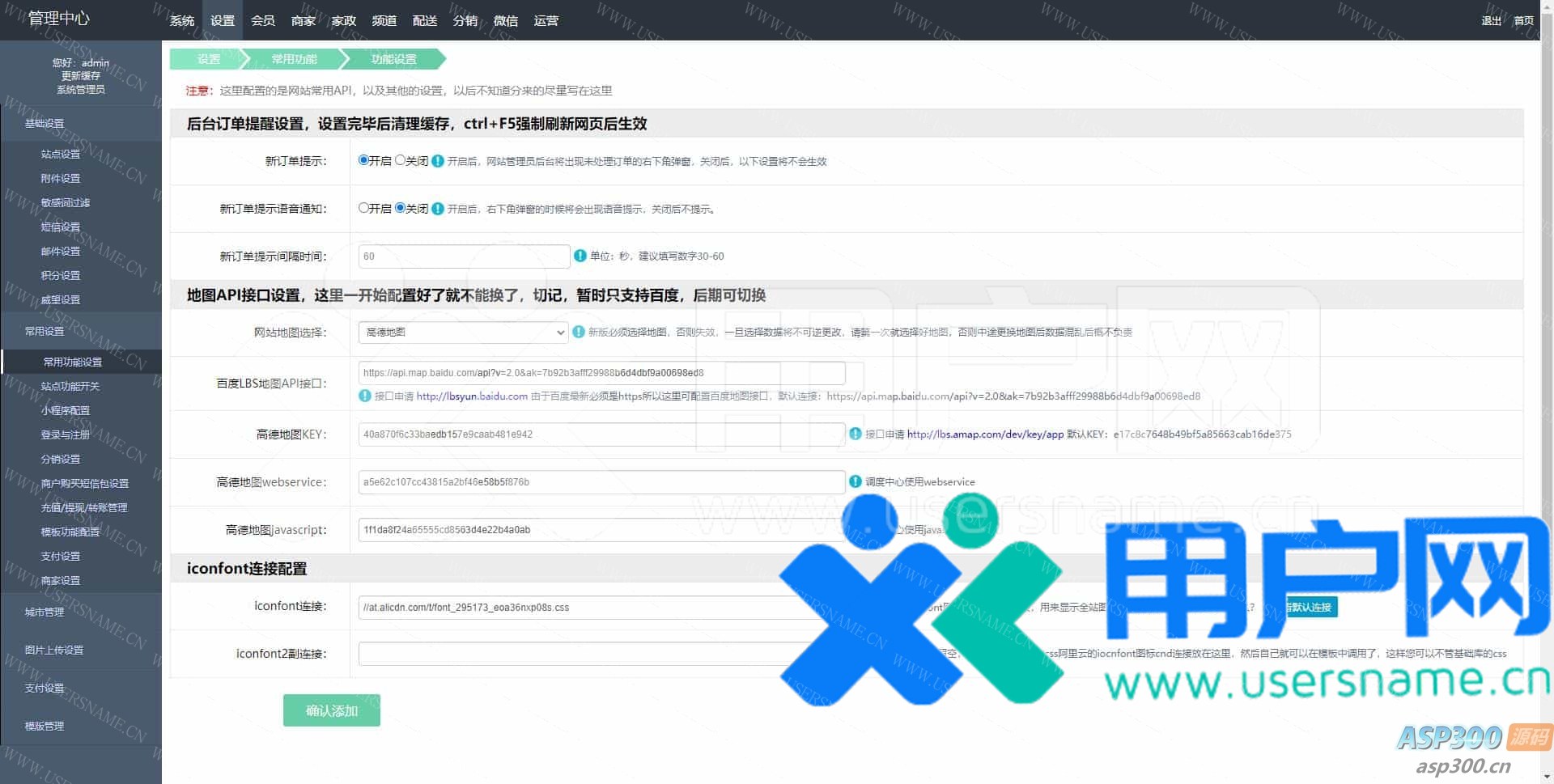This screenshot has width=1554, height=784.
Task: Select 关闭 for 新订单提示
Action: tap(401, 160)
